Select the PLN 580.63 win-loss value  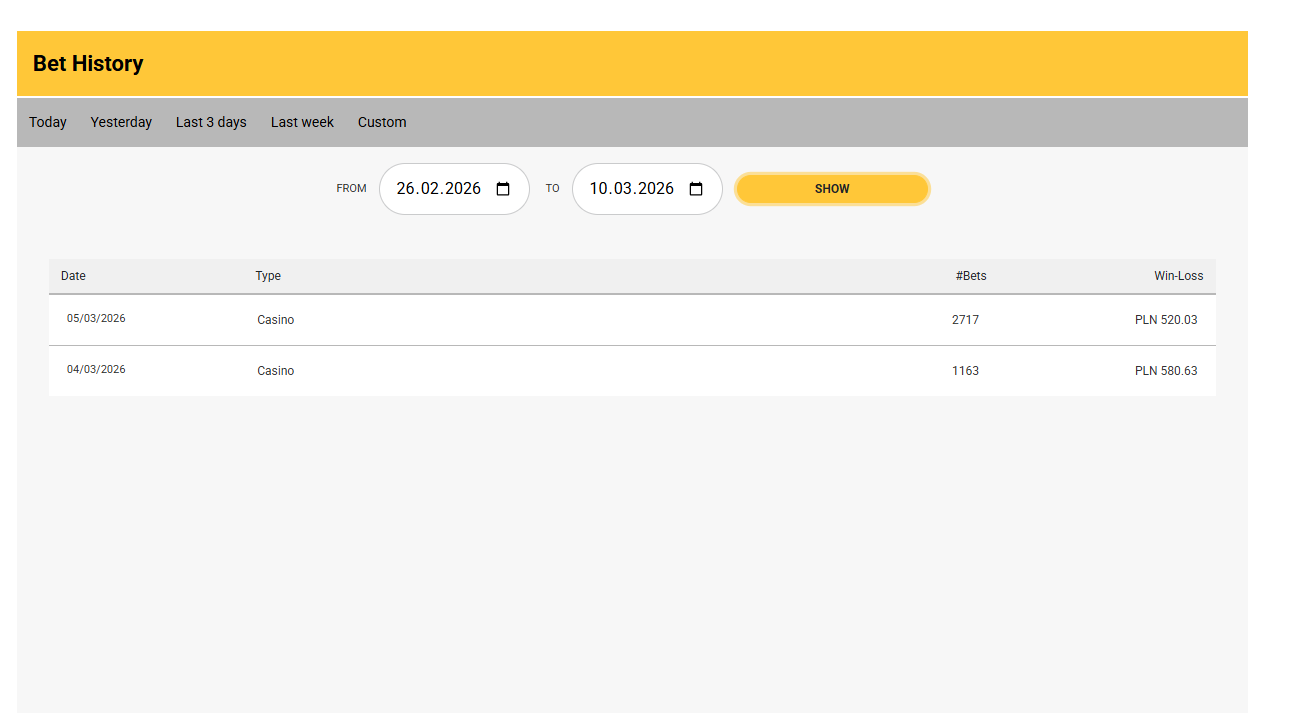point(1165,371)
